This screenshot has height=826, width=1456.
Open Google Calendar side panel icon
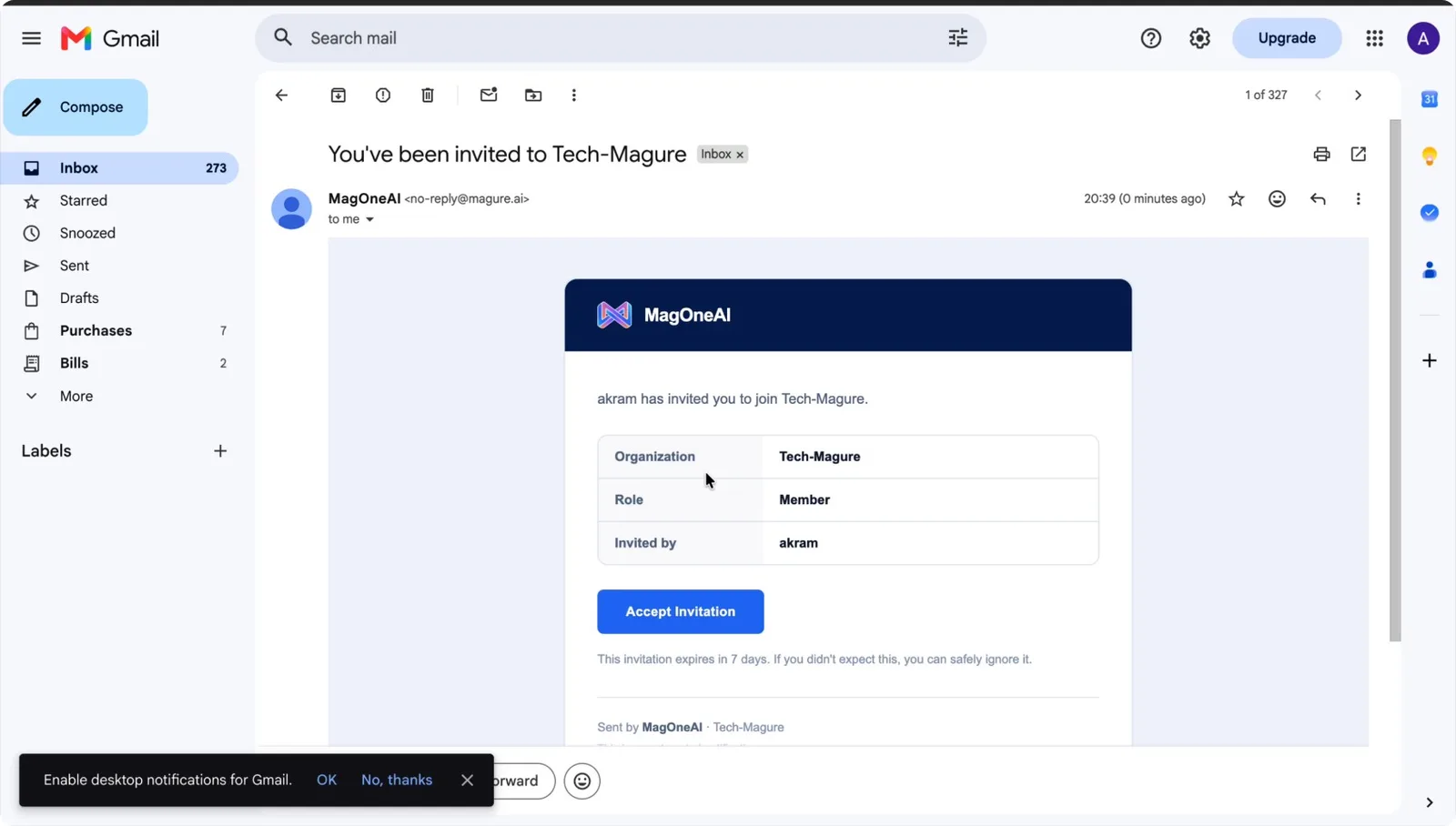pyautogui.click(x=1430, y=99)
